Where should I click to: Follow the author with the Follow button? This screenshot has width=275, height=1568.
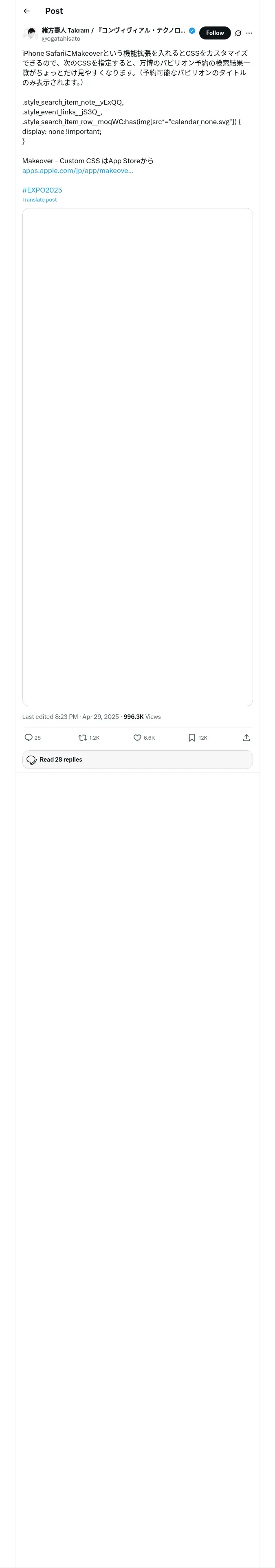pyautogui.click(x=215, y=33)
